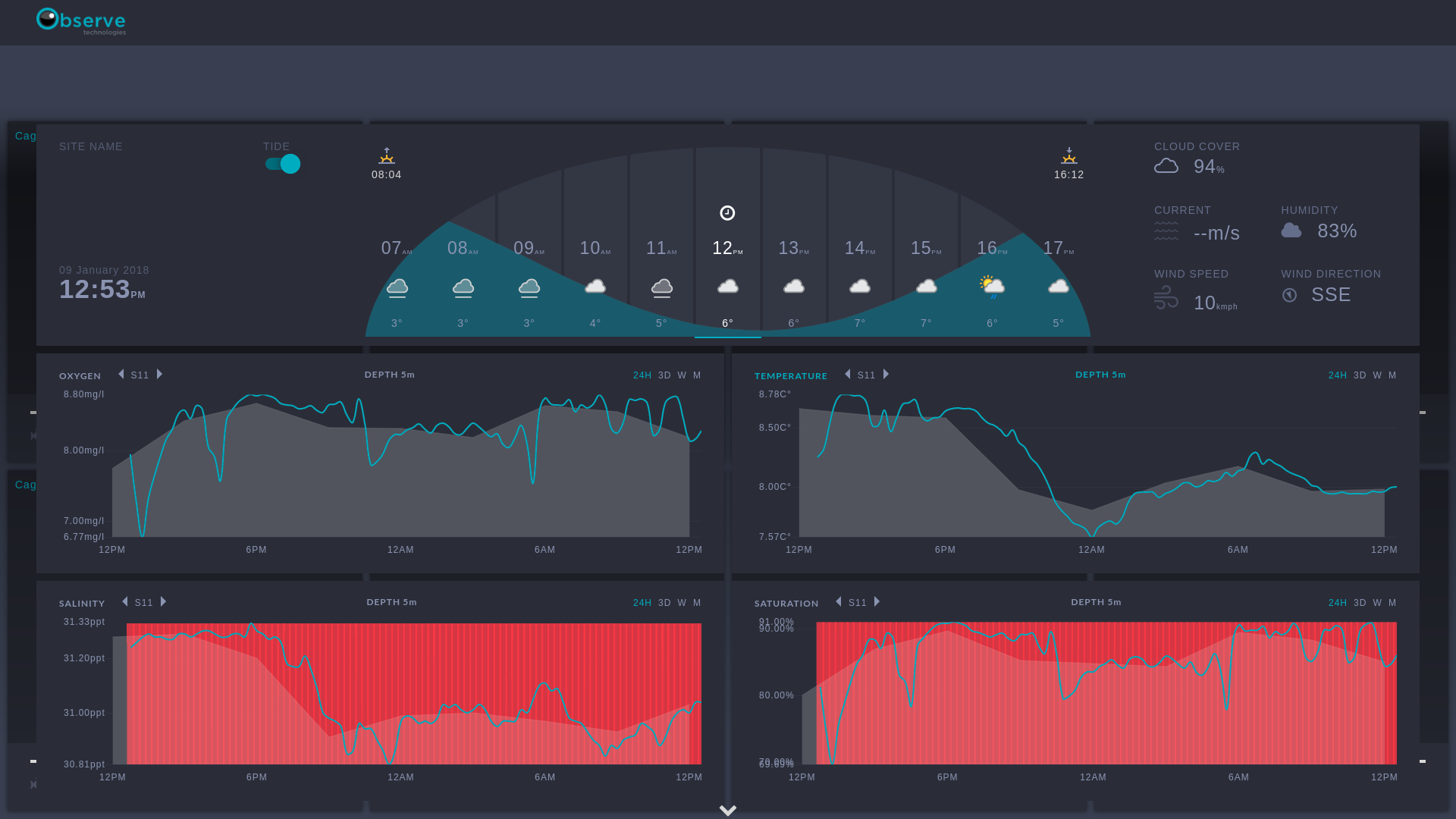Click the Observe Technologies logo

pyautogui.click(x=81, y=21)
